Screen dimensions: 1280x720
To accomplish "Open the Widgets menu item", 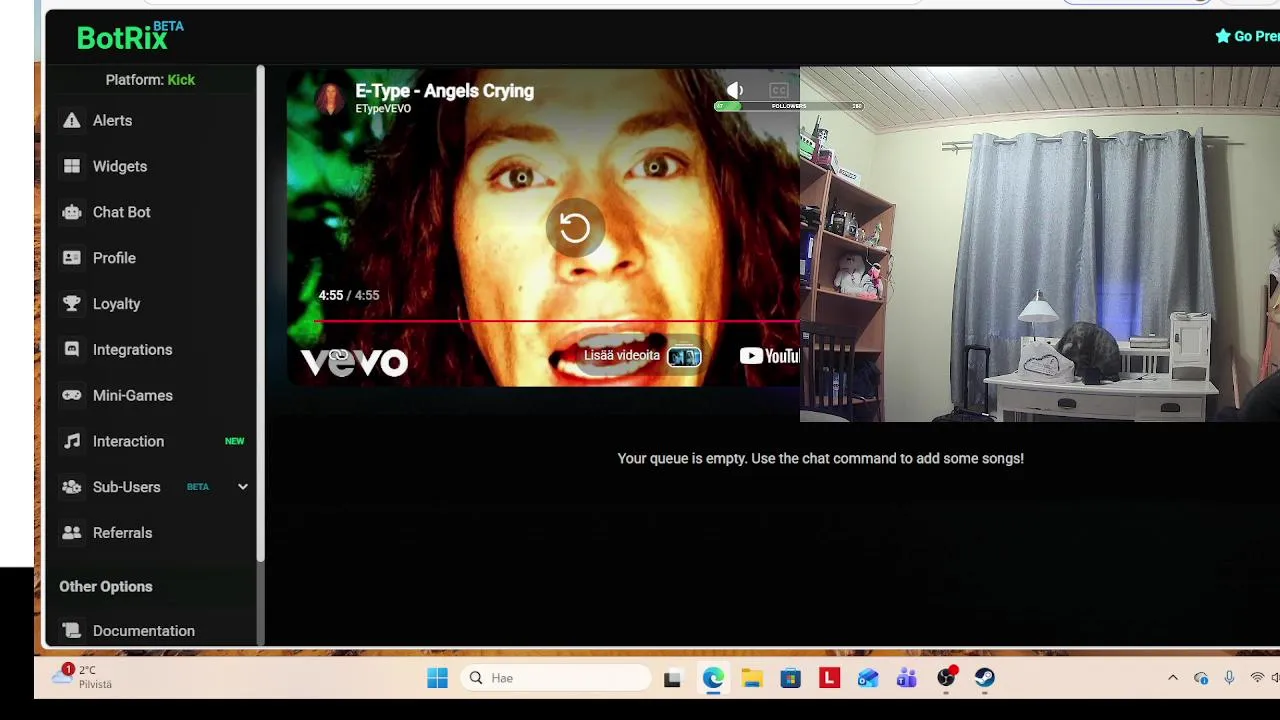I will [x=120, y=166].
